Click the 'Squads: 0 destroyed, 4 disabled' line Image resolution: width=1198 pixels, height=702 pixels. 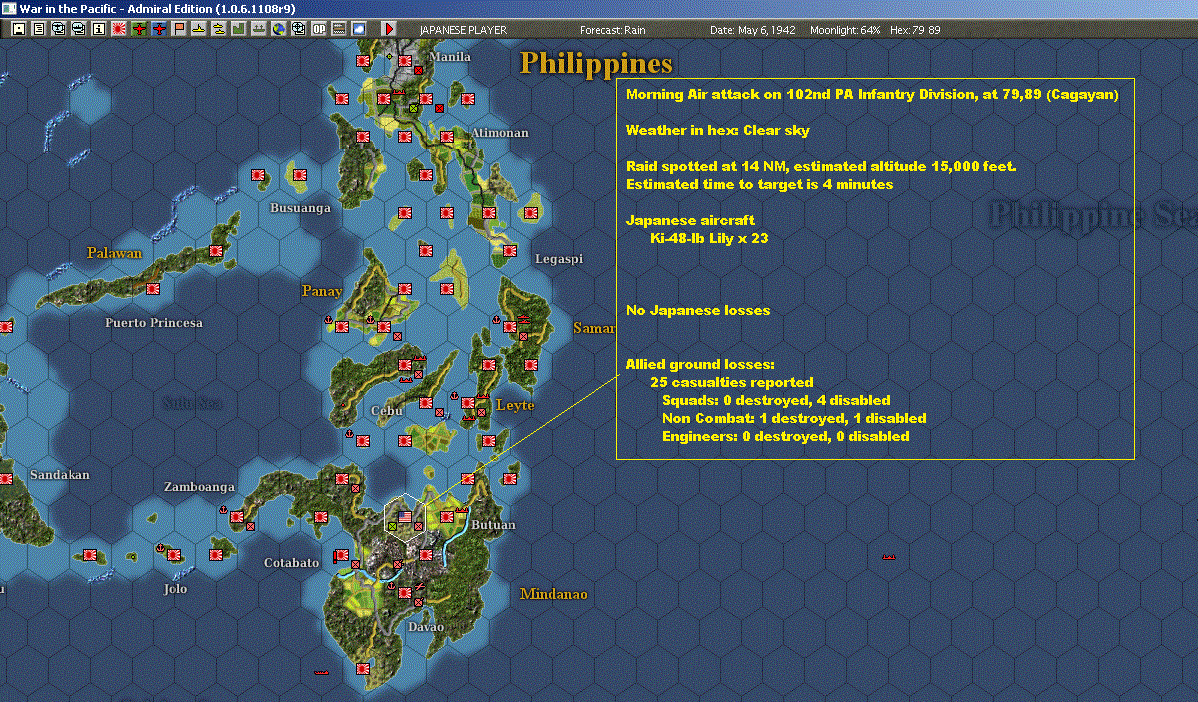pos(775,400)
